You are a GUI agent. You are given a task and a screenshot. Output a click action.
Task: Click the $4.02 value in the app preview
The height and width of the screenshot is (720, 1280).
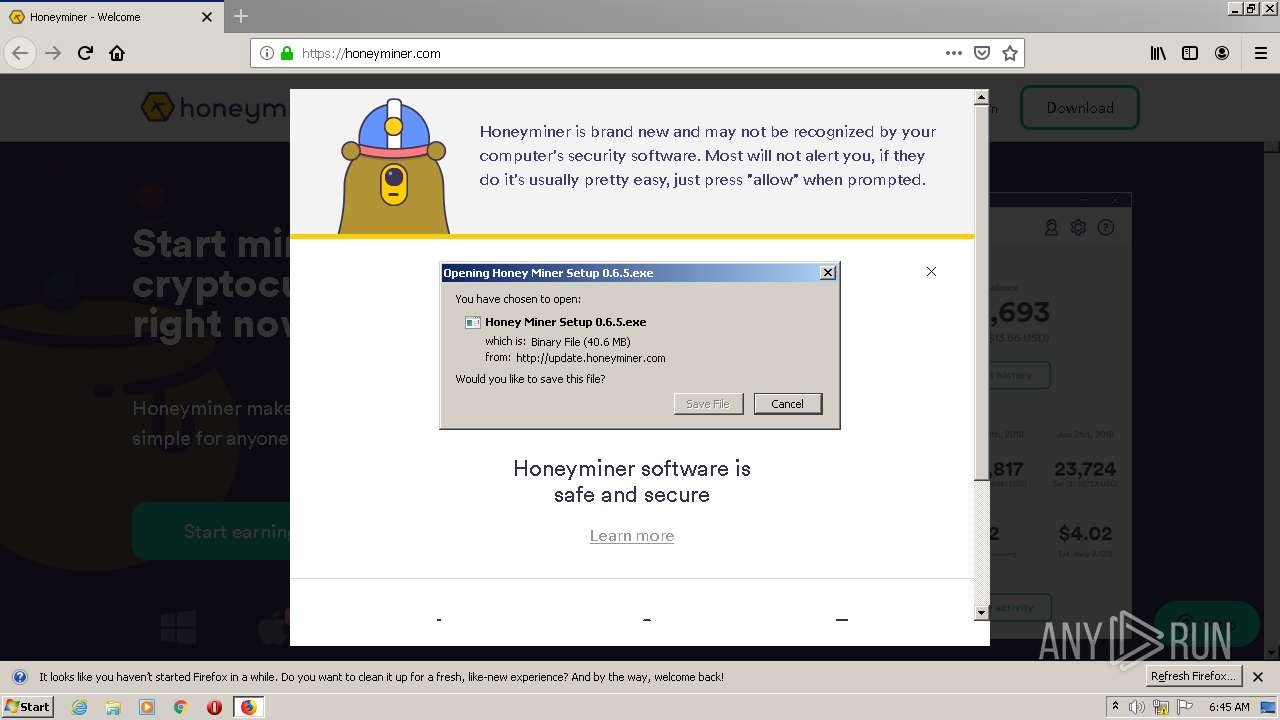1085,533
